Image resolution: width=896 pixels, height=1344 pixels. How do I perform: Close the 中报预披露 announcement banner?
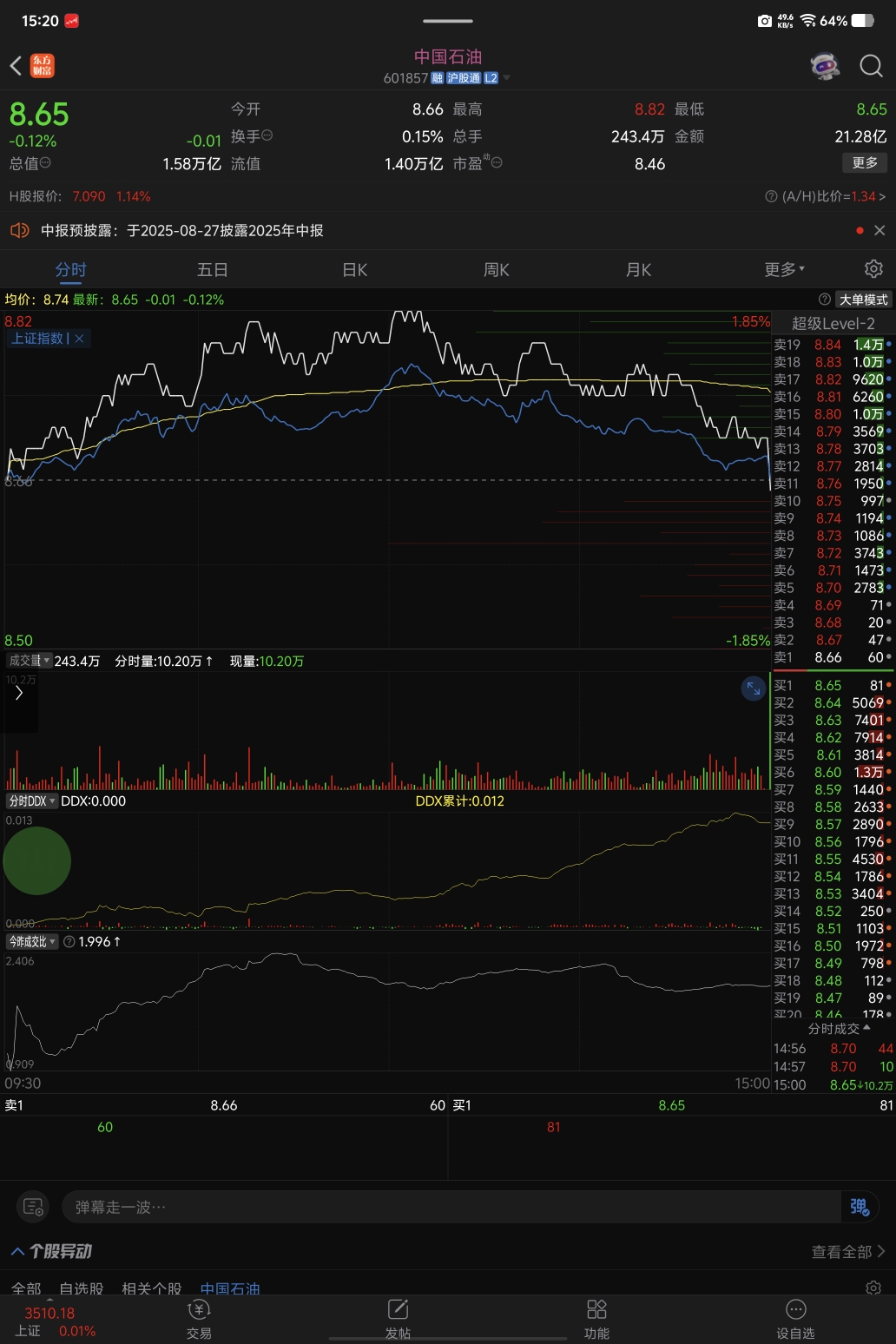(880, 230)
